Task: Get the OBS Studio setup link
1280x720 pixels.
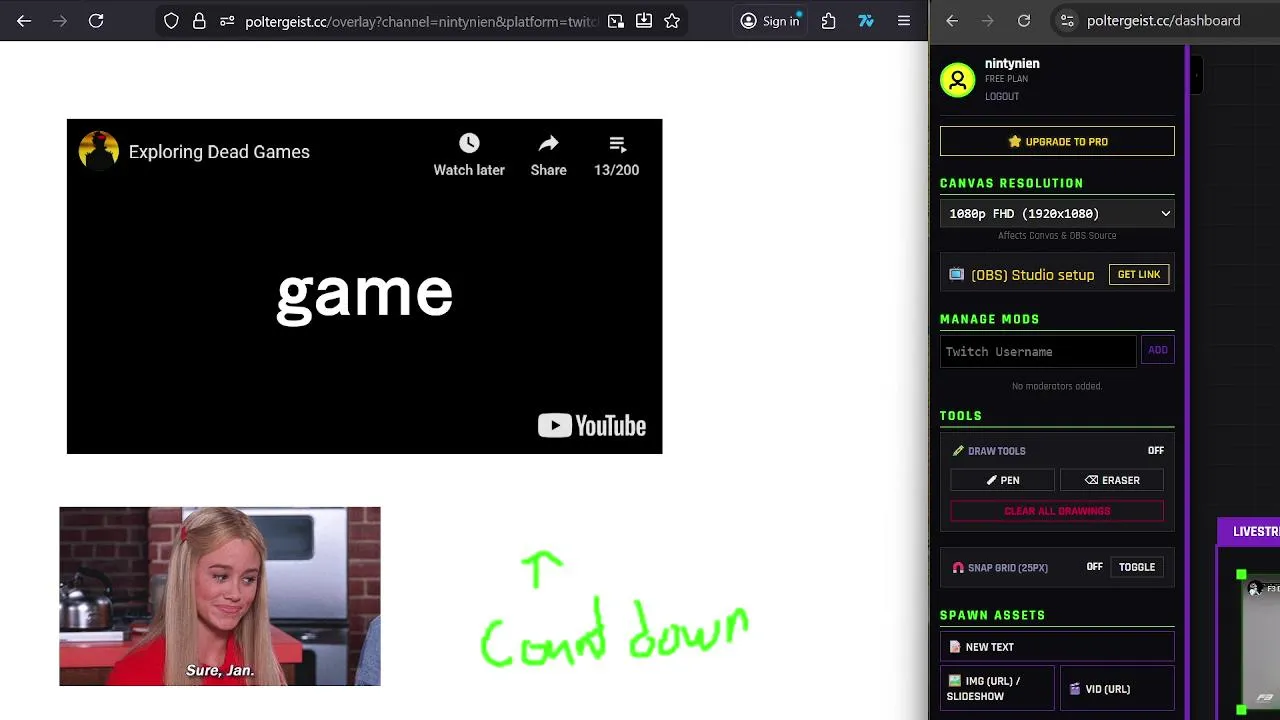Action: coord(1138,275)
